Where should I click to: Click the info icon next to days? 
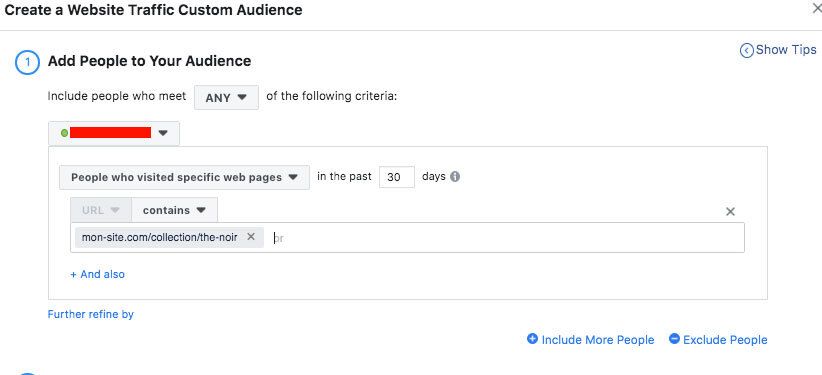(455, 177)
